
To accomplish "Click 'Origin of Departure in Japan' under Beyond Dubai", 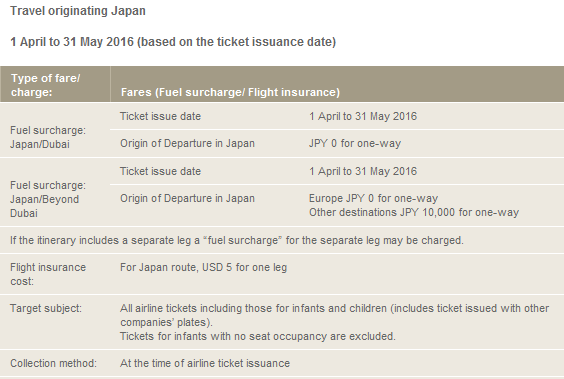I will 187,198.
